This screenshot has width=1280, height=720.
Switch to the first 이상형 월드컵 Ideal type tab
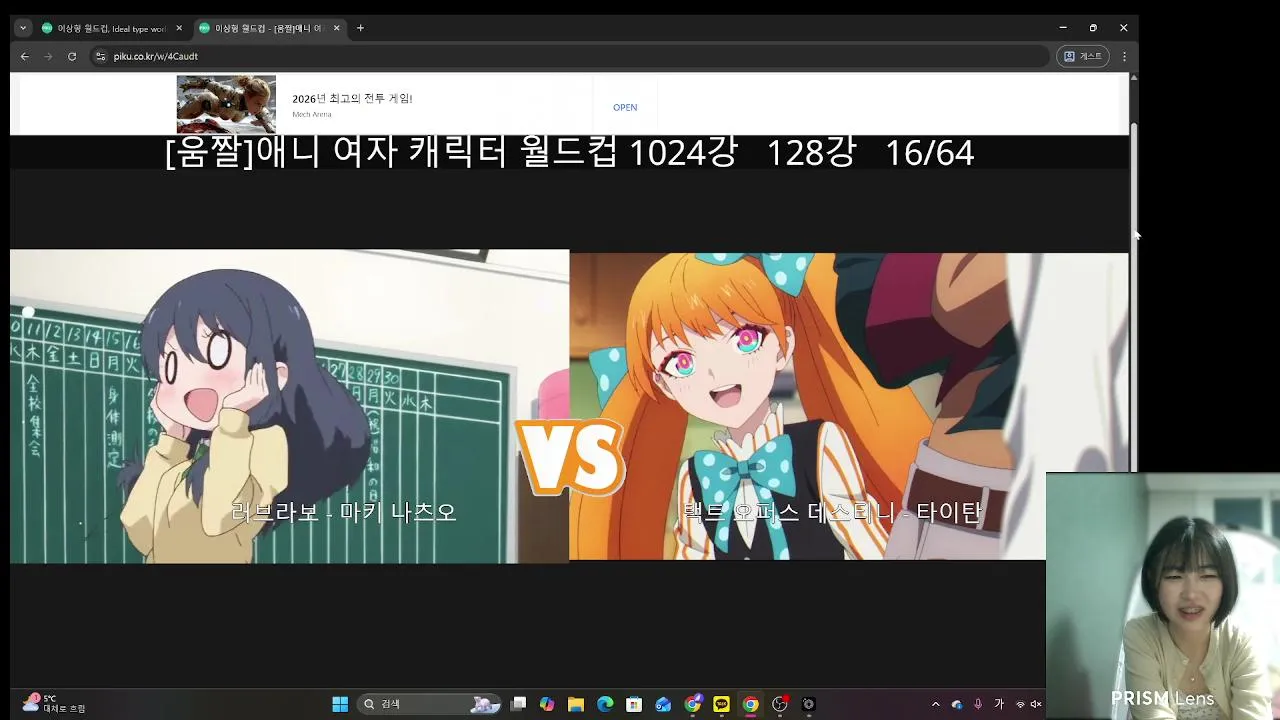coord(110,28)
